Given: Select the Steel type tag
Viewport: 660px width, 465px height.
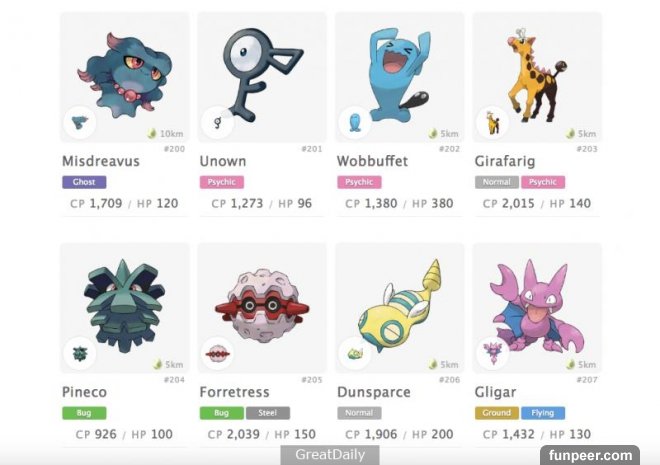Looking at the screenshot, I should click(x=268, y=413).
